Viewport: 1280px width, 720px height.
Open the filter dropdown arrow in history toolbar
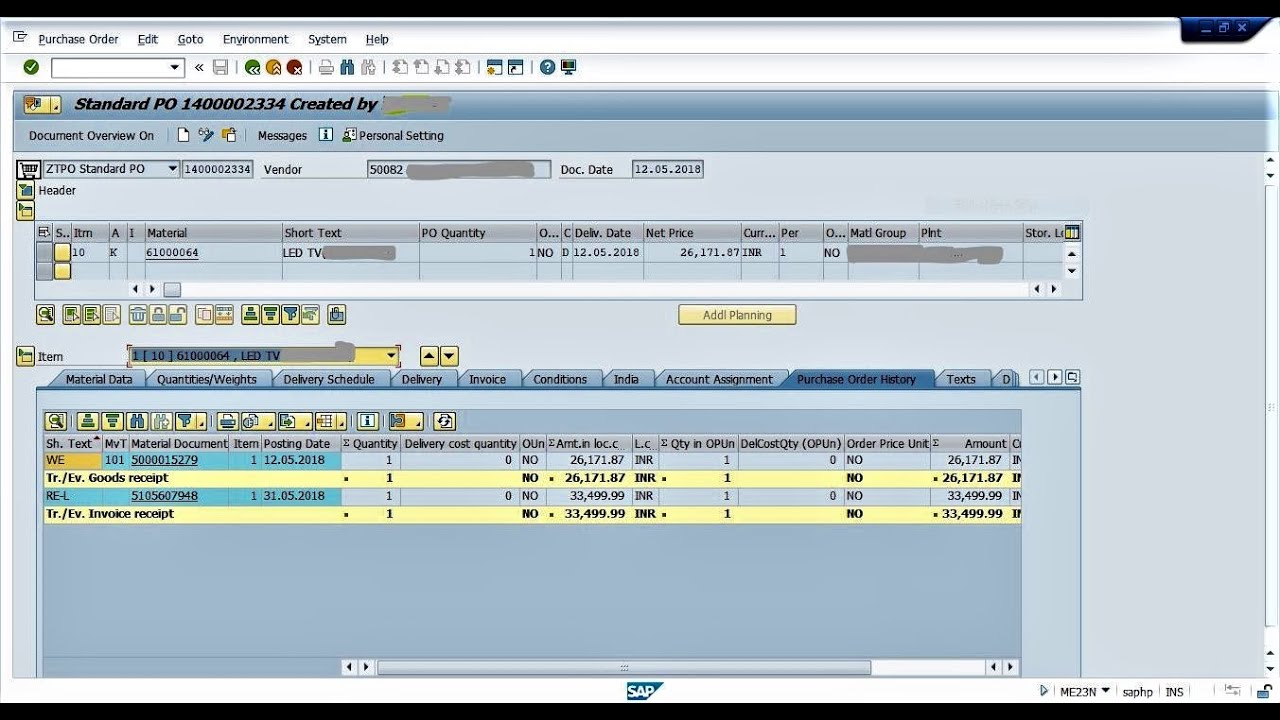(x=202, y=422)
